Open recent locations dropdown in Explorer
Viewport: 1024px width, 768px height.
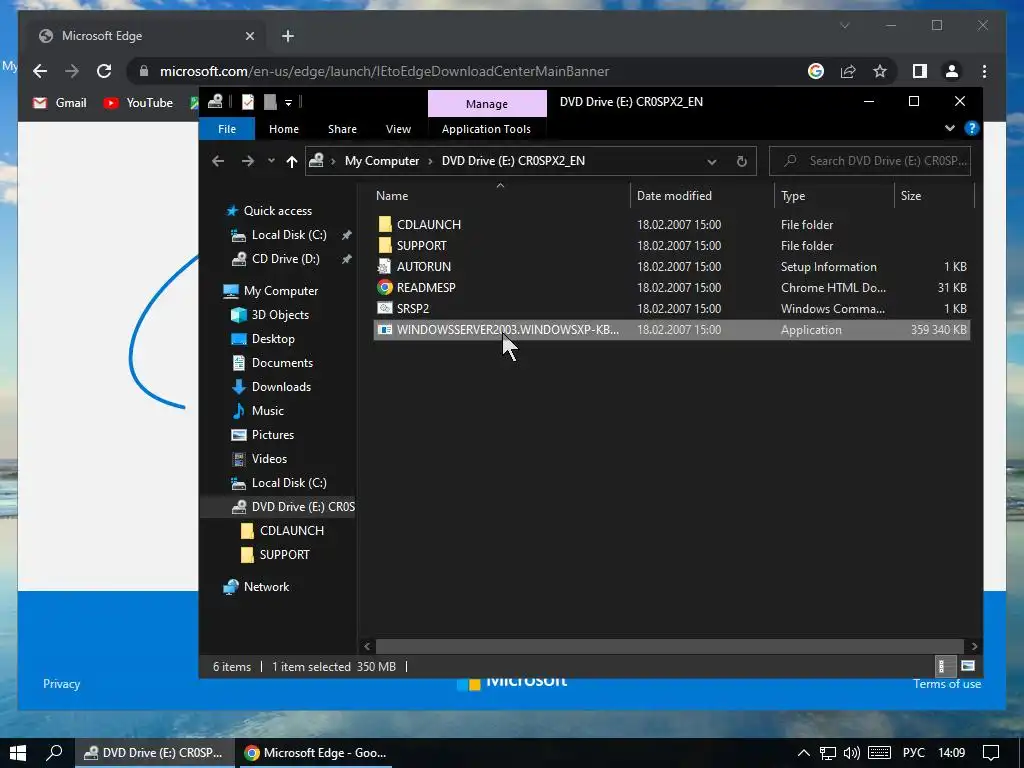click(x=271, y=161)
